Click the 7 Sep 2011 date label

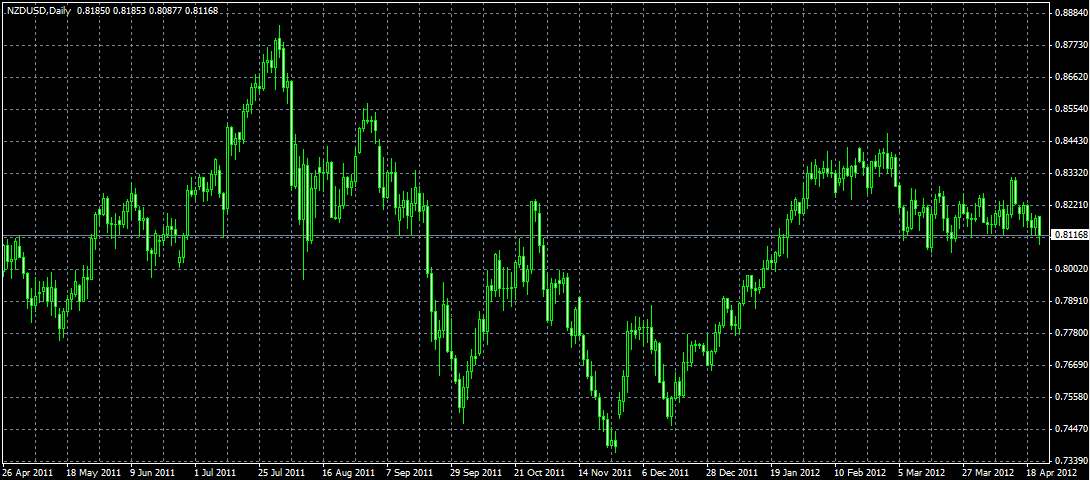409,472
